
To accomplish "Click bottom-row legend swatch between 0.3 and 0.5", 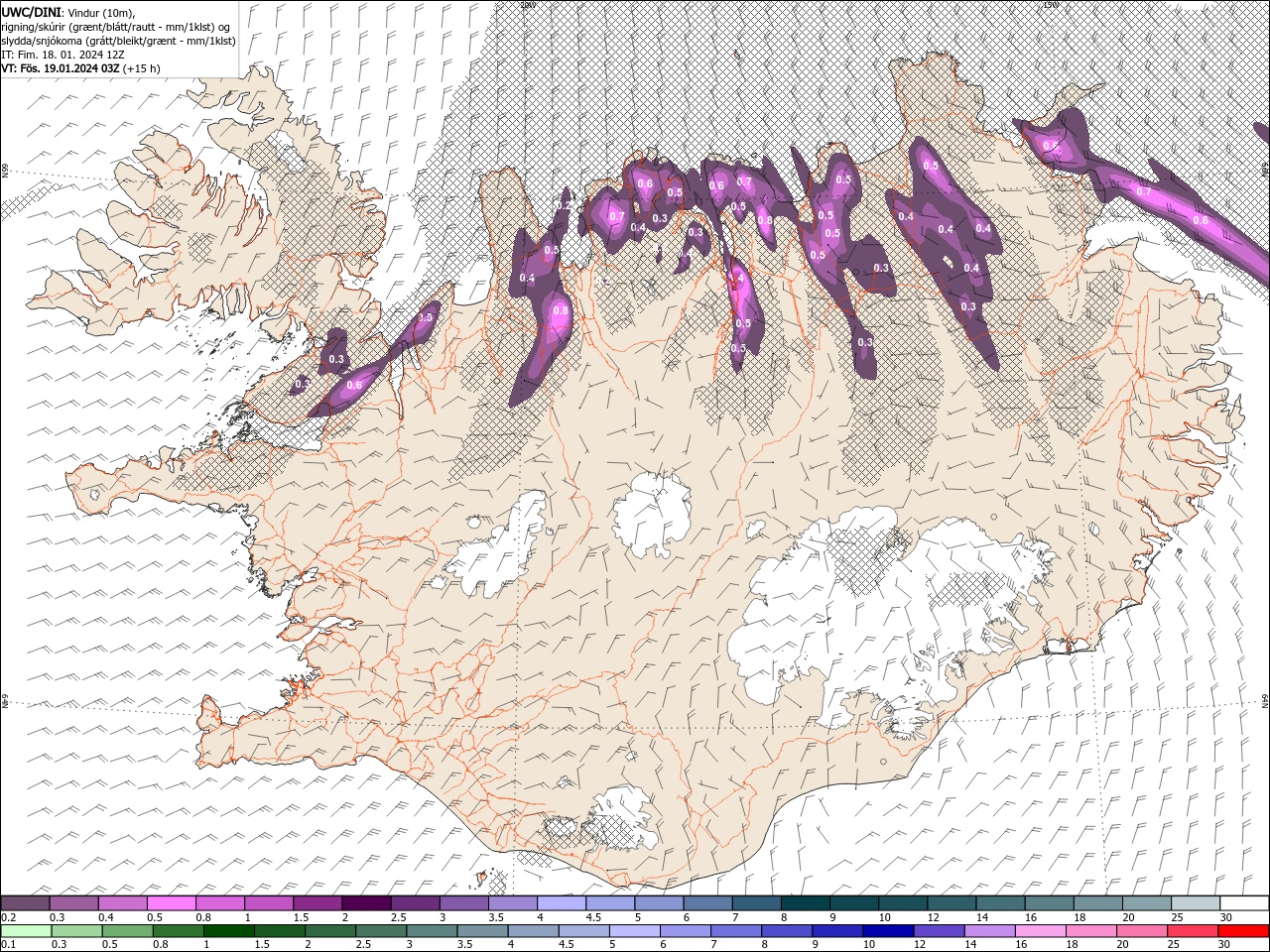I will click(76, 931).
